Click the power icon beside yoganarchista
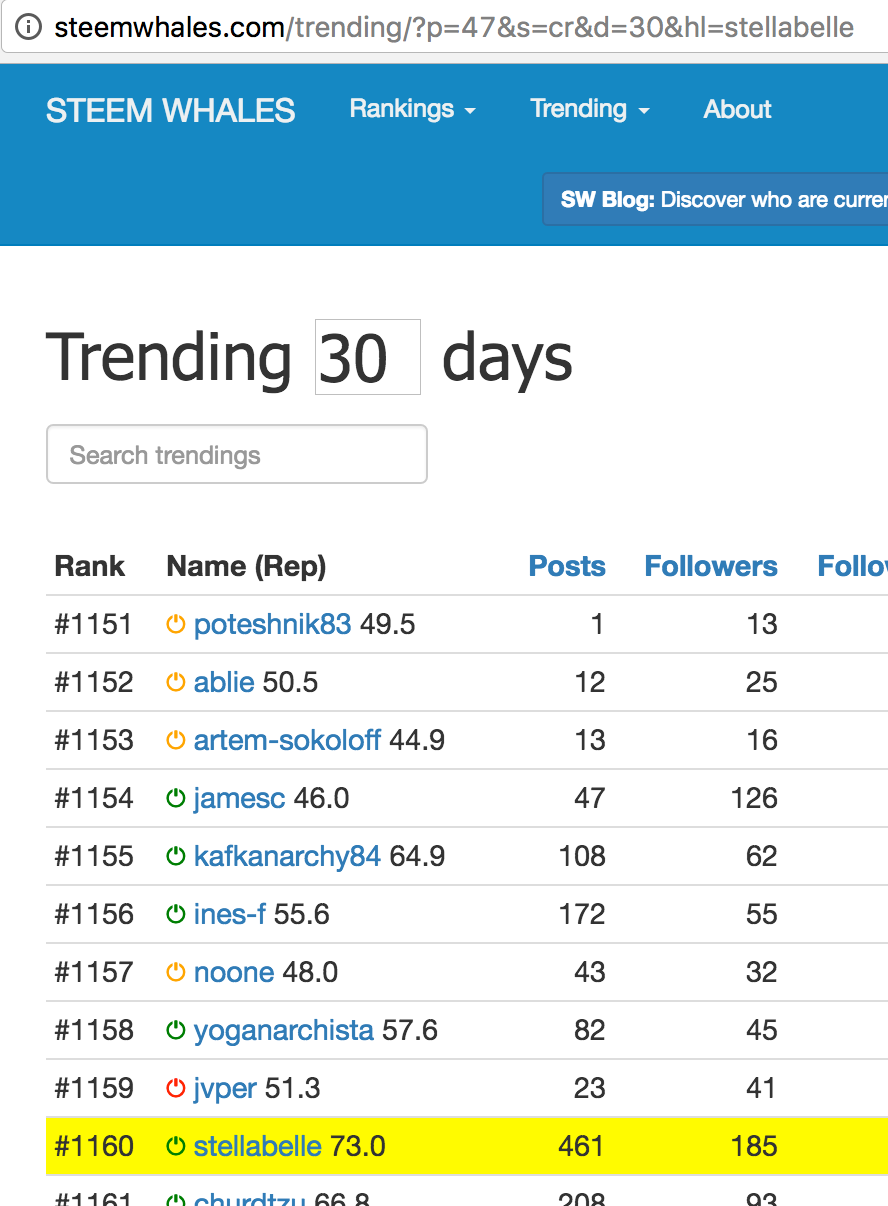888x1206 pixels. pyautogui.click(x=176, y=1031)
